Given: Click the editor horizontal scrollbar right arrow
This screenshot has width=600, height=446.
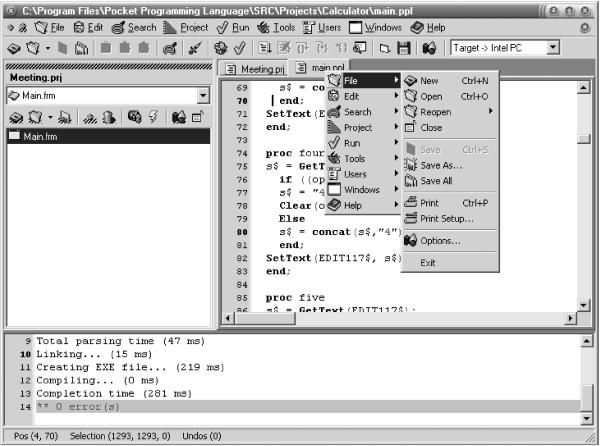Looking at the screenshot, I should pyautogui.click(x=571, y=317).
